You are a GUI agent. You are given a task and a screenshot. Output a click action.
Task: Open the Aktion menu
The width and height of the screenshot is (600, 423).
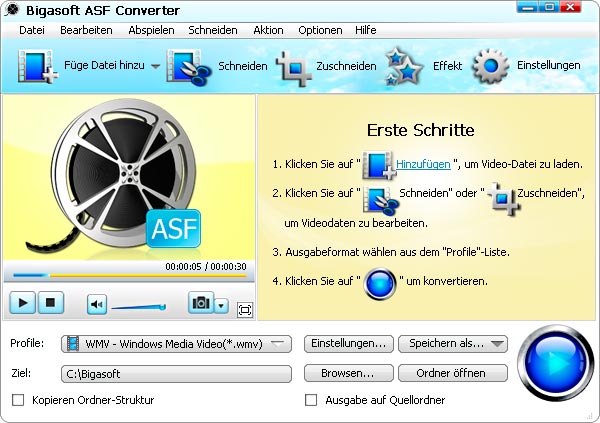point(268,30)
